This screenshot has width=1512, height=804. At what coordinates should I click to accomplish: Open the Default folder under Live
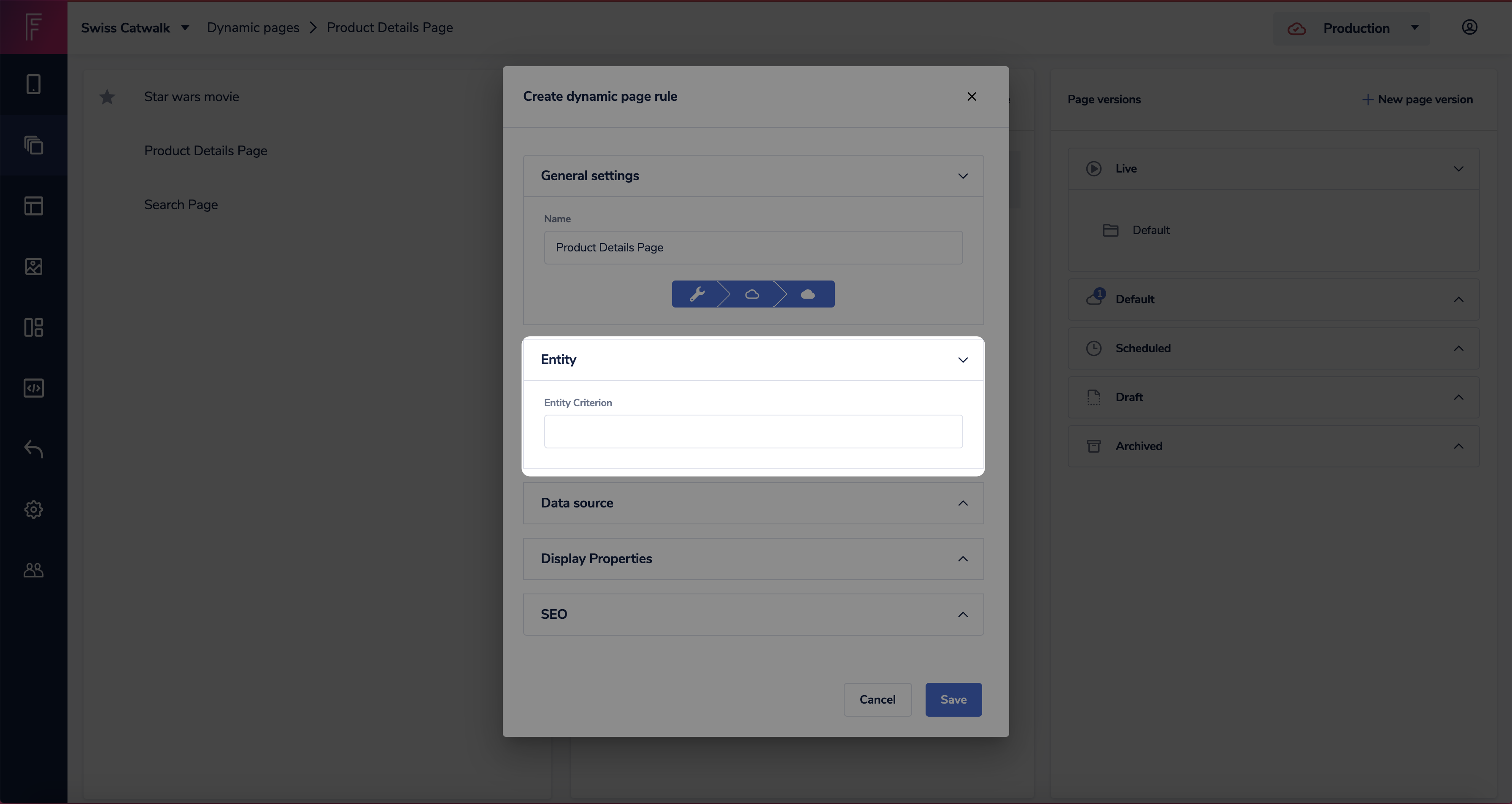tap(1150, 230)
